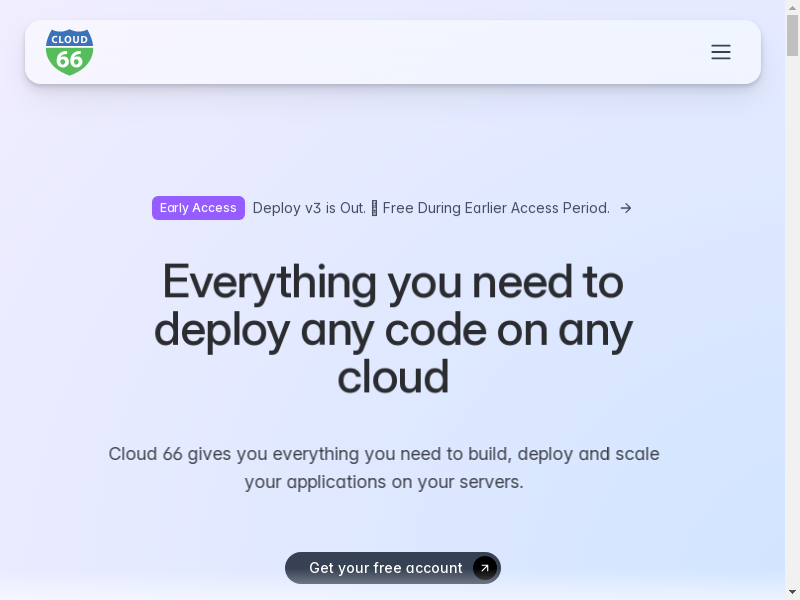Click the right arrow after the announcement text

click(x=625, y=208)
